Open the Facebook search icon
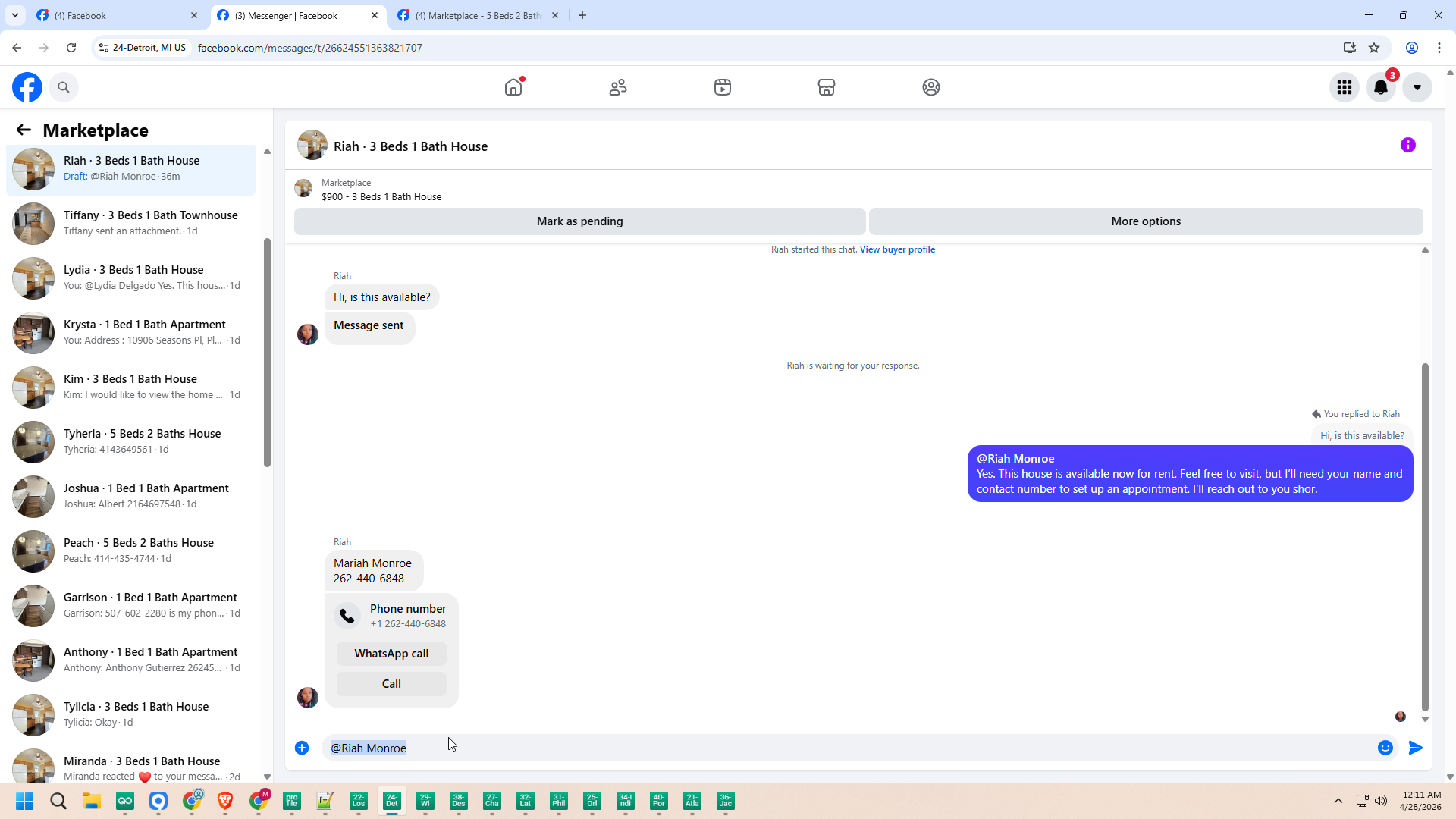The height and width of the screenshot is (819, 1456). tap(64, 87)
